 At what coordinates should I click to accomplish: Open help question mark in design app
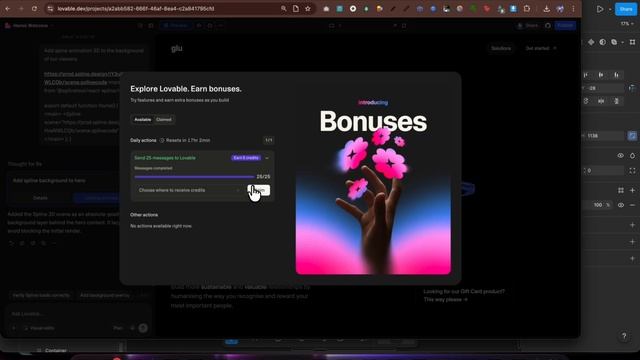point(624,336)
